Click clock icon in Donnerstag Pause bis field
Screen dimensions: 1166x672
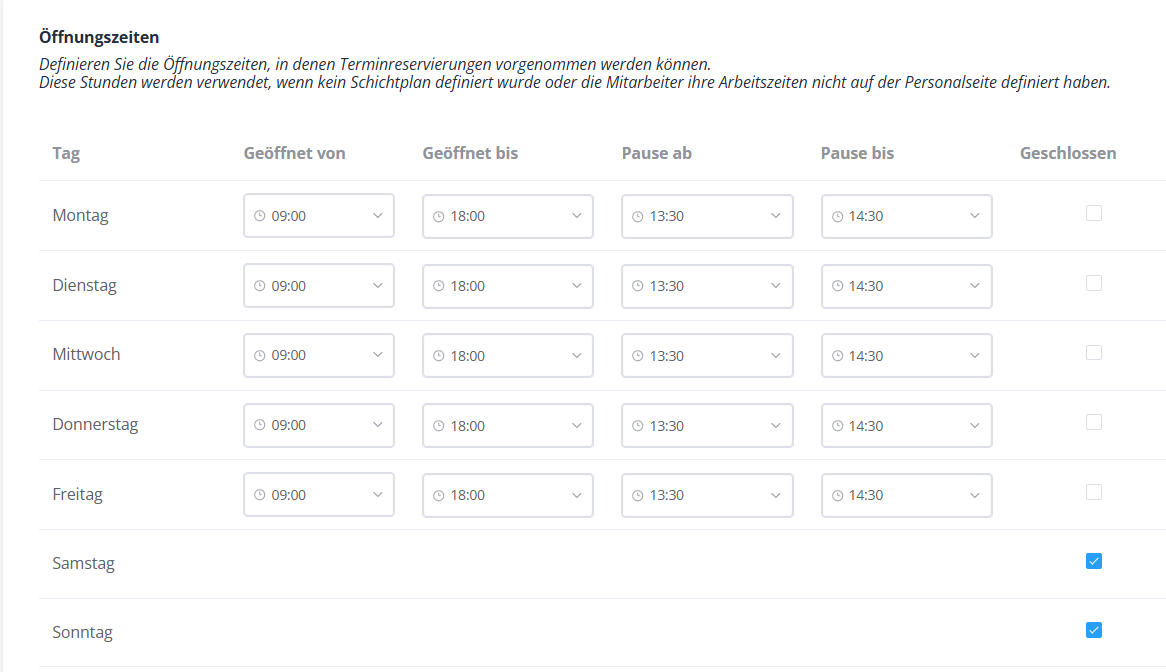click(837, 426)
